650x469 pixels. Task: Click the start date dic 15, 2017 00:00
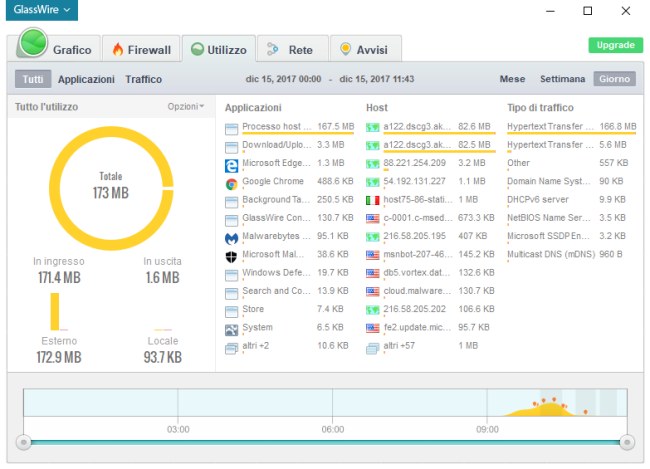click(283, 79)
